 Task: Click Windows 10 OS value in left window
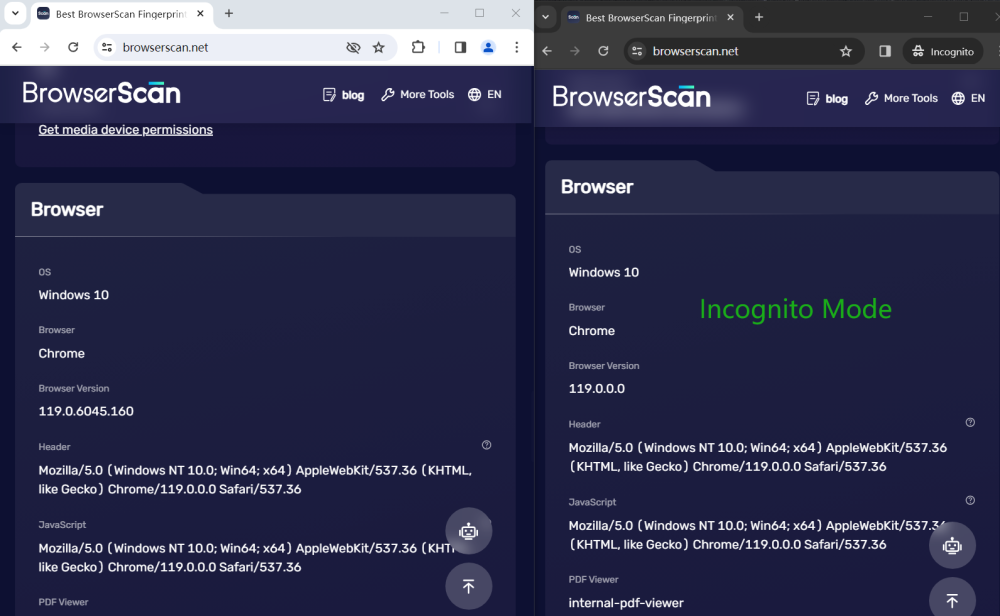73,295
